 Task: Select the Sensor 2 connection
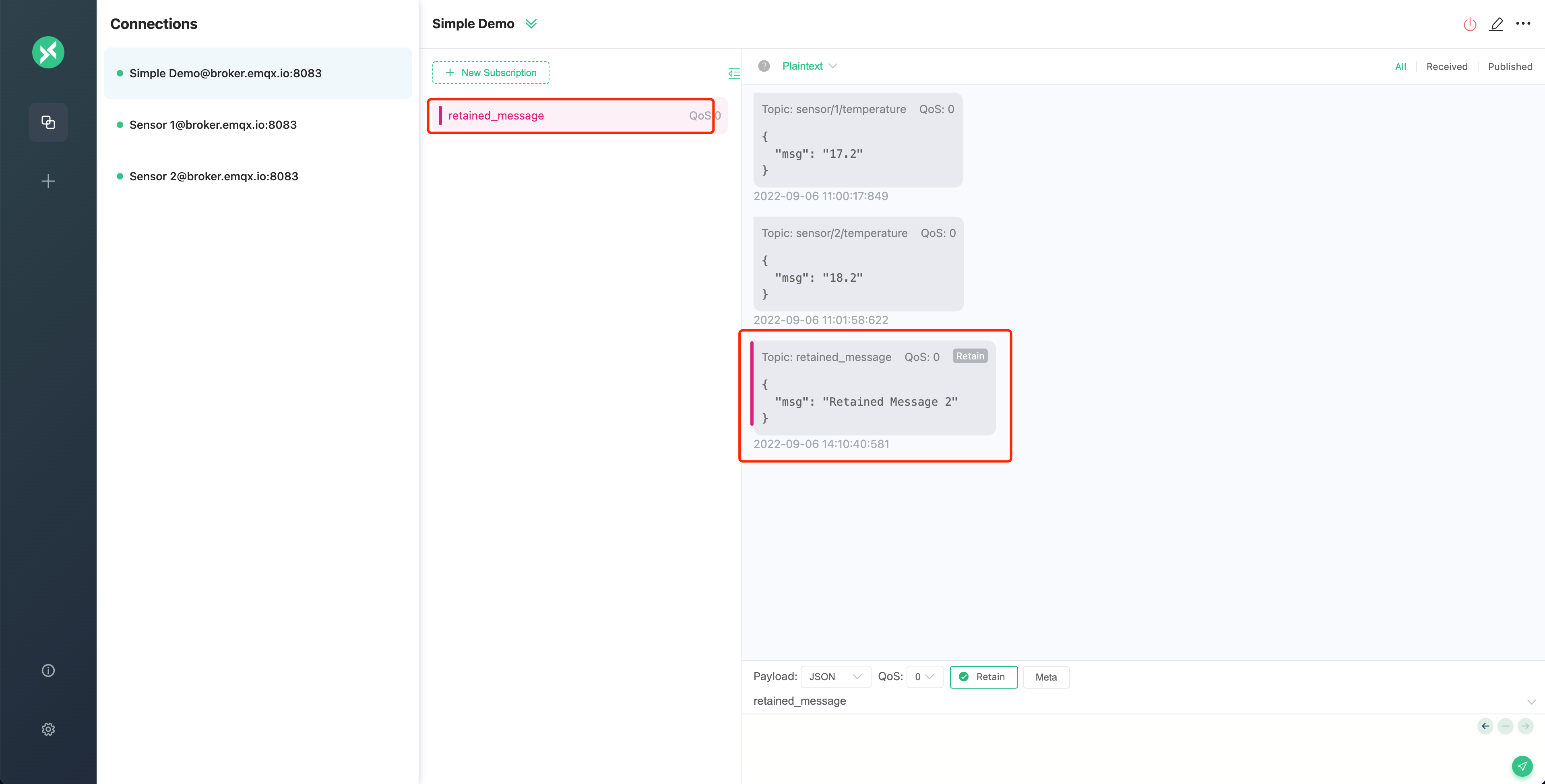click(213, 176)
